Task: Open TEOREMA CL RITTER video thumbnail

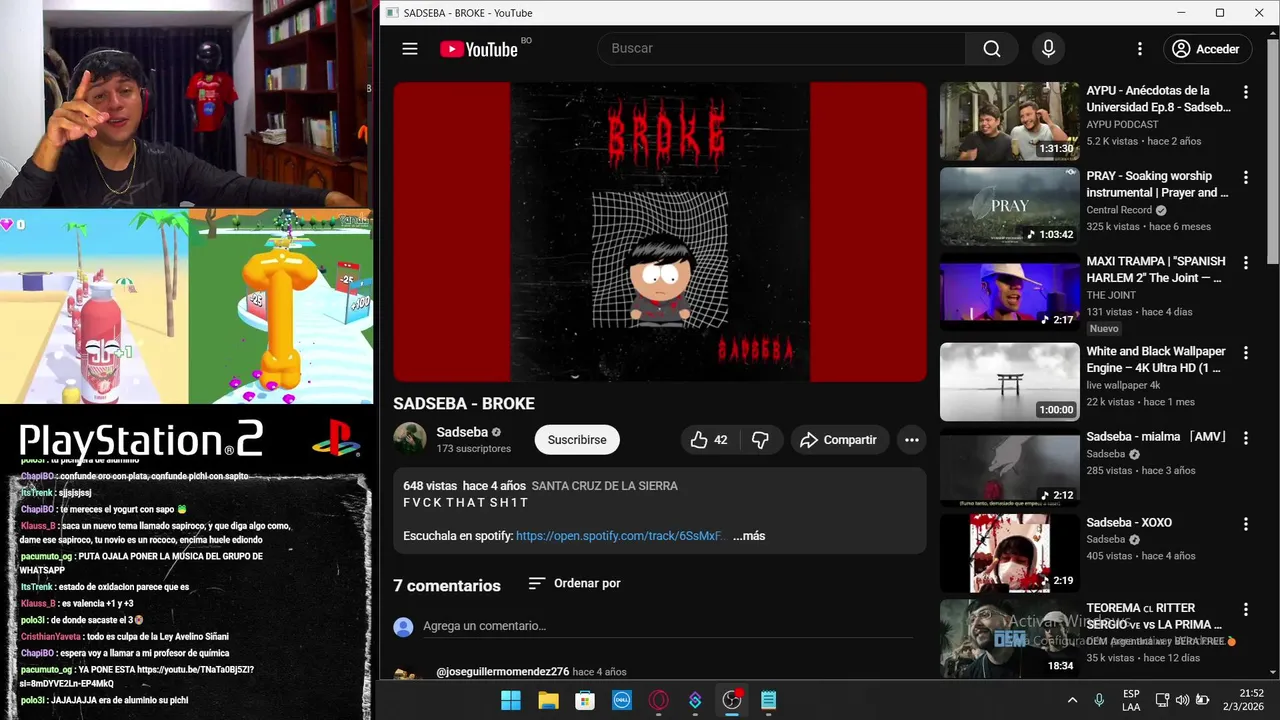Action: click(1010, 638)
